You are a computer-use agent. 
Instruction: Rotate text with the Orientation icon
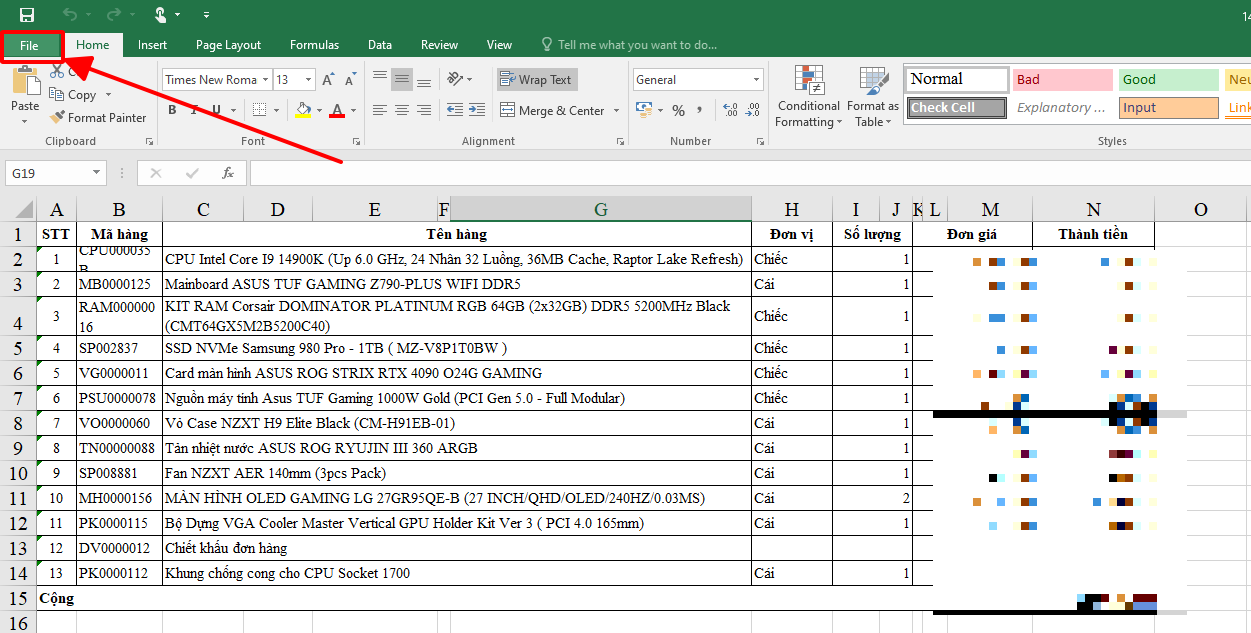(456, 79)
